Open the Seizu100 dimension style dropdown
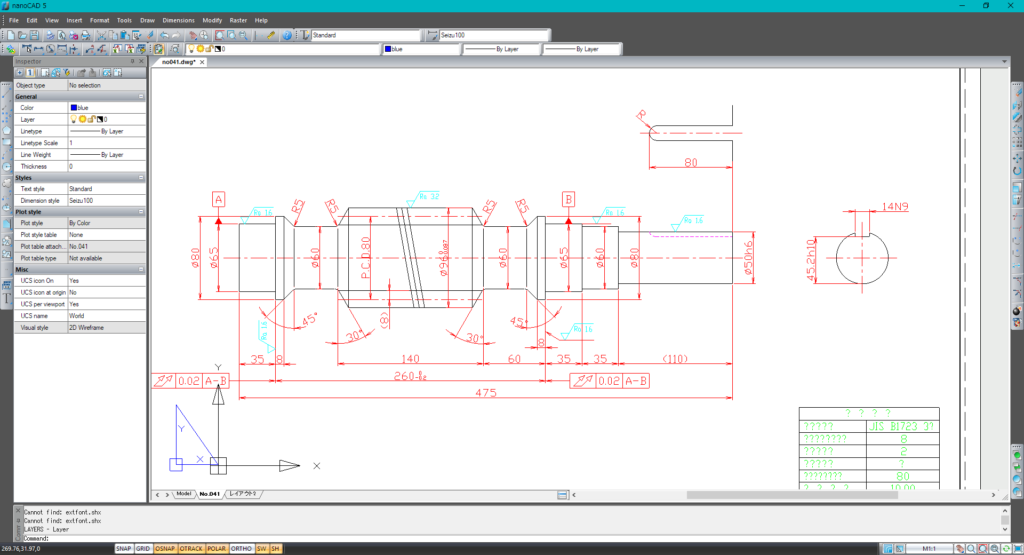 click(492, 35)
